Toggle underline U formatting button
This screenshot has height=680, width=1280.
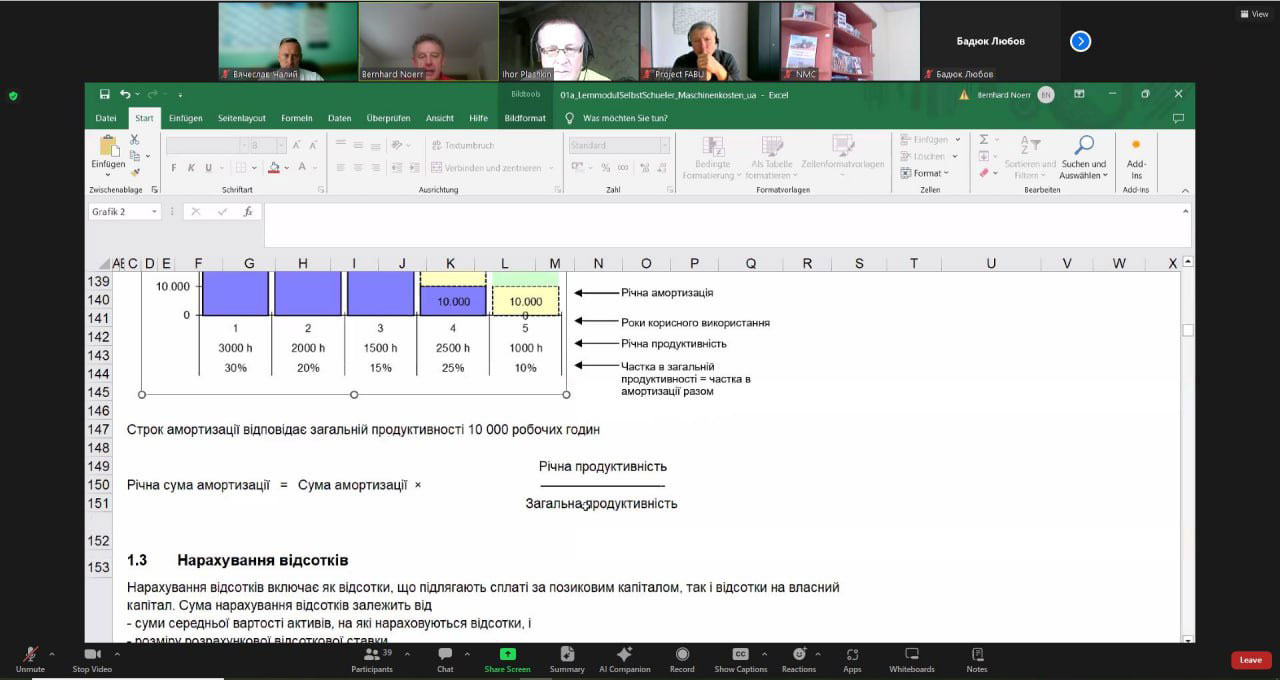coord(207,168)
